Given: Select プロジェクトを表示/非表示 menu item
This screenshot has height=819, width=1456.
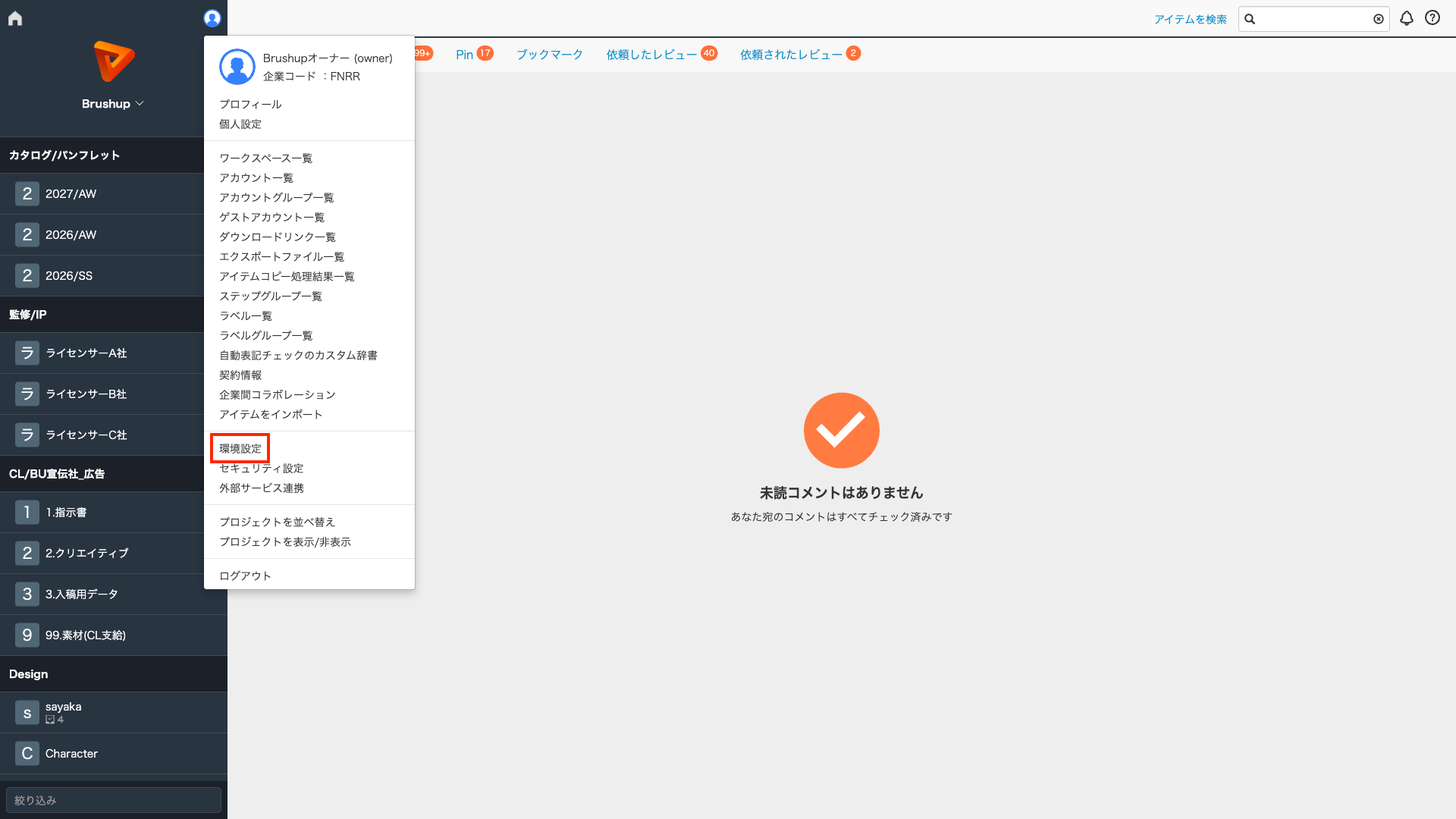Looking at the screenshot, I should [x=285, y=542].
